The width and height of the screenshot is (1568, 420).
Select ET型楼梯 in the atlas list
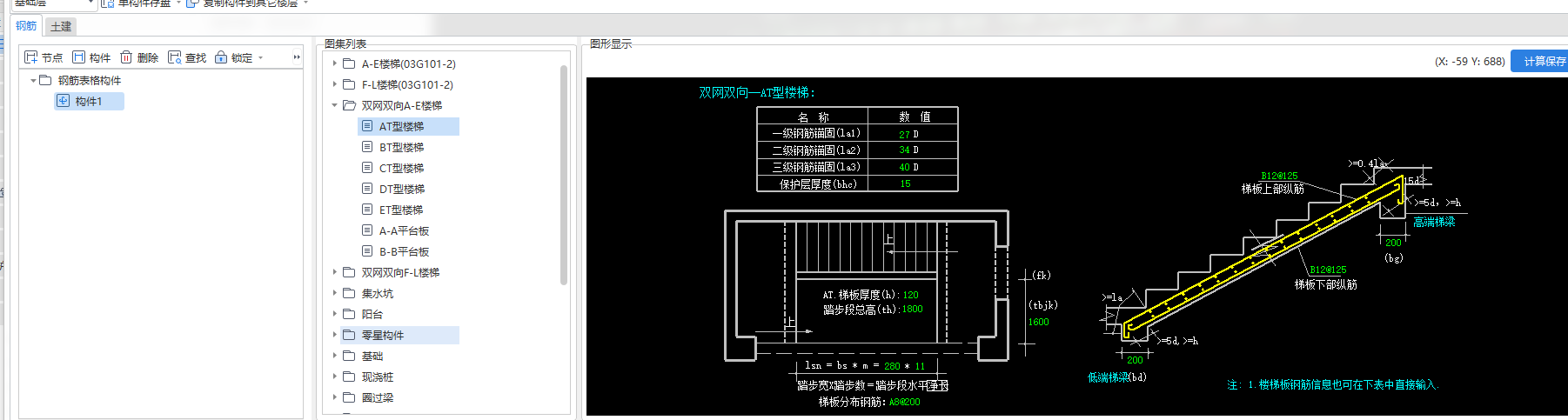pyautogui.click(x=401, y=210)
